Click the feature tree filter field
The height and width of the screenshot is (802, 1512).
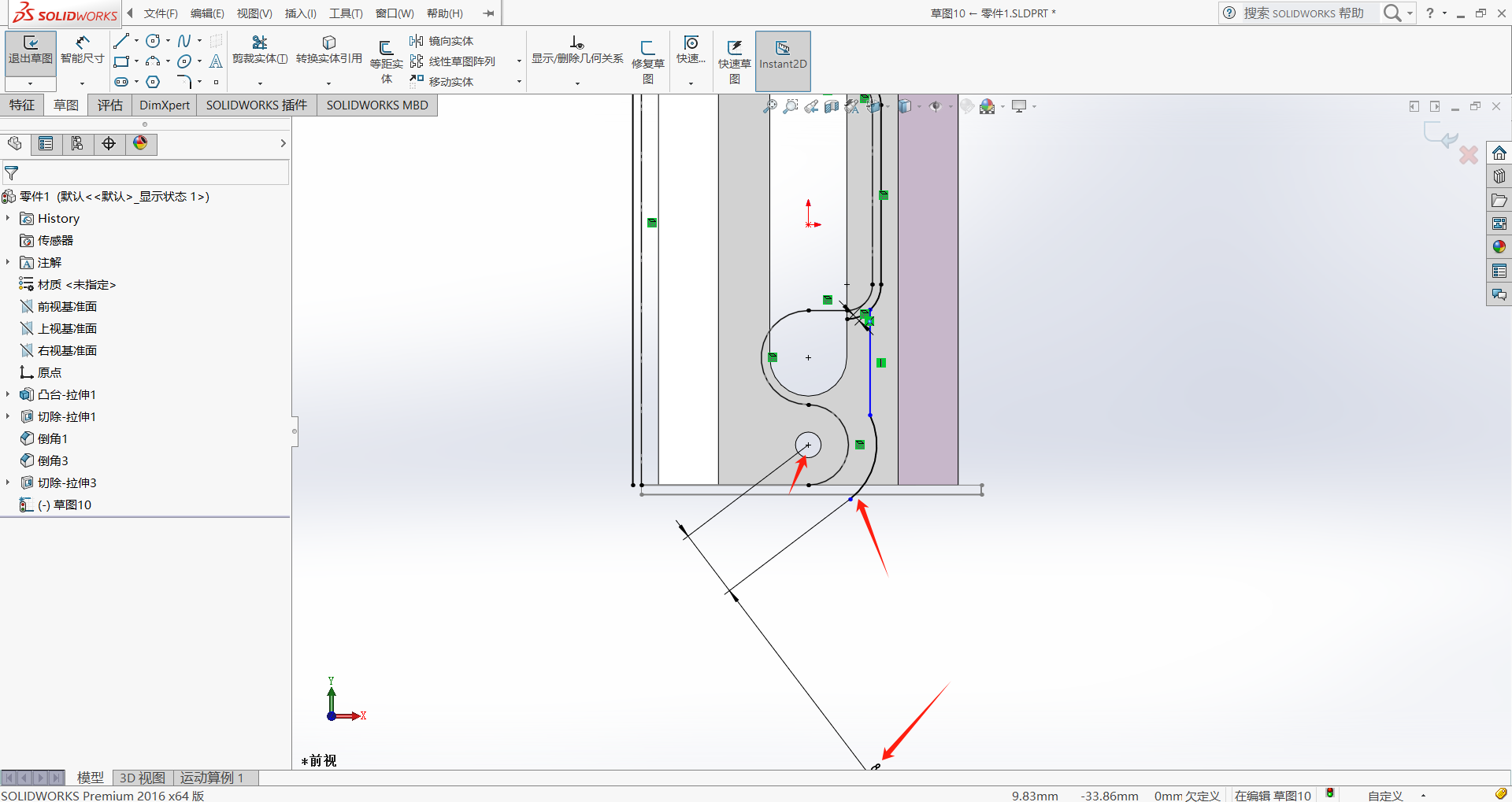click(x=146, y=172)
